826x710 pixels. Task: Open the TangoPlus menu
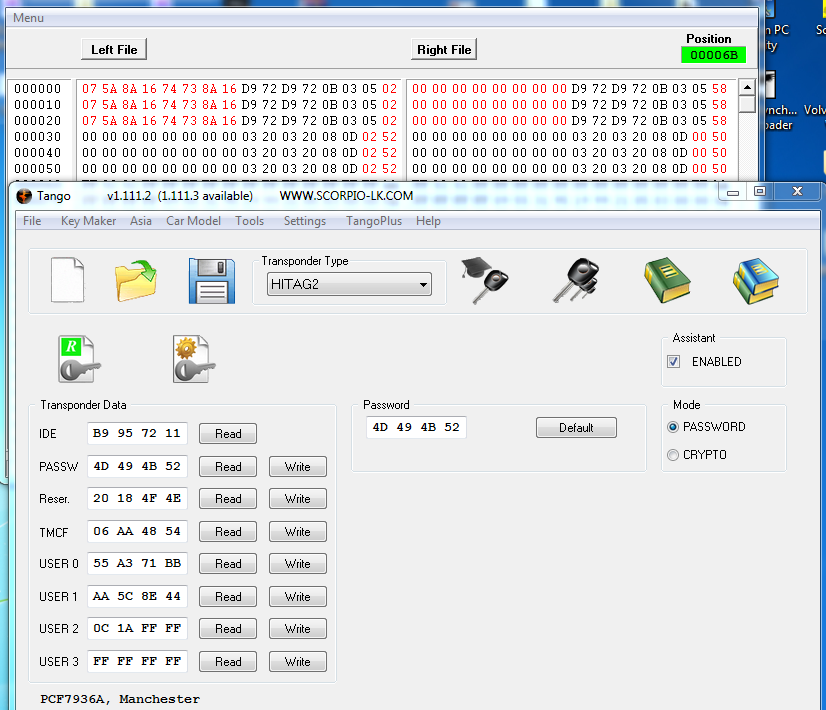coord(374,221)
